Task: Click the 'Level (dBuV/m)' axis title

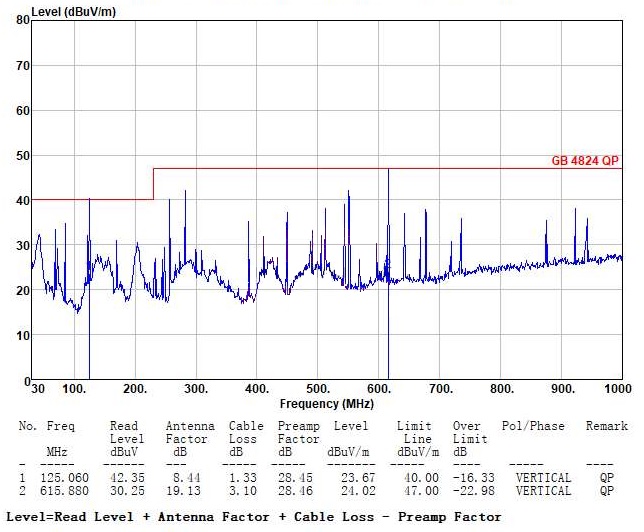Action: click(x=74, y=12)
